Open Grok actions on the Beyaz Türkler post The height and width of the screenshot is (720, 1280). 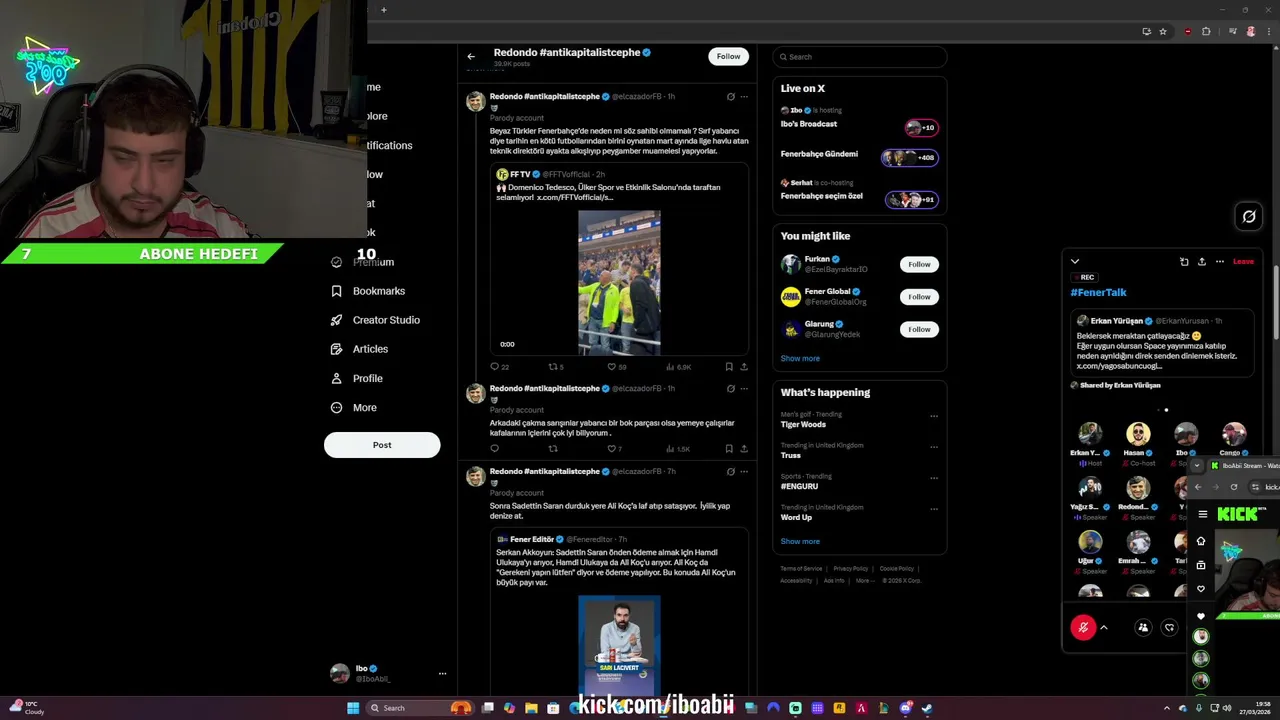tap(730, 97)
